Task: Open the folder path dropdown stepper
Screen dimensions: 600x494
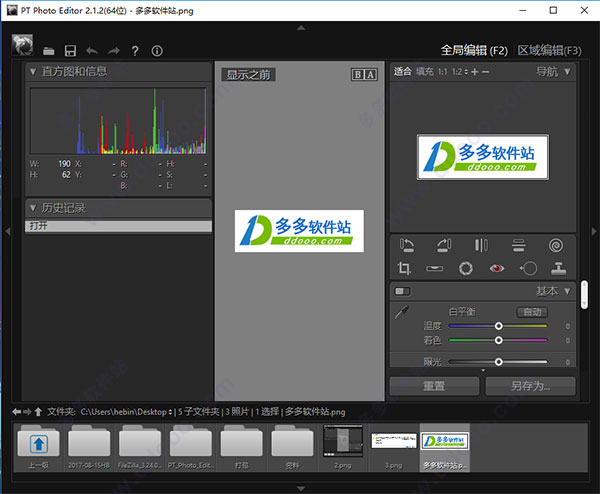Action: tap(170, 412)
